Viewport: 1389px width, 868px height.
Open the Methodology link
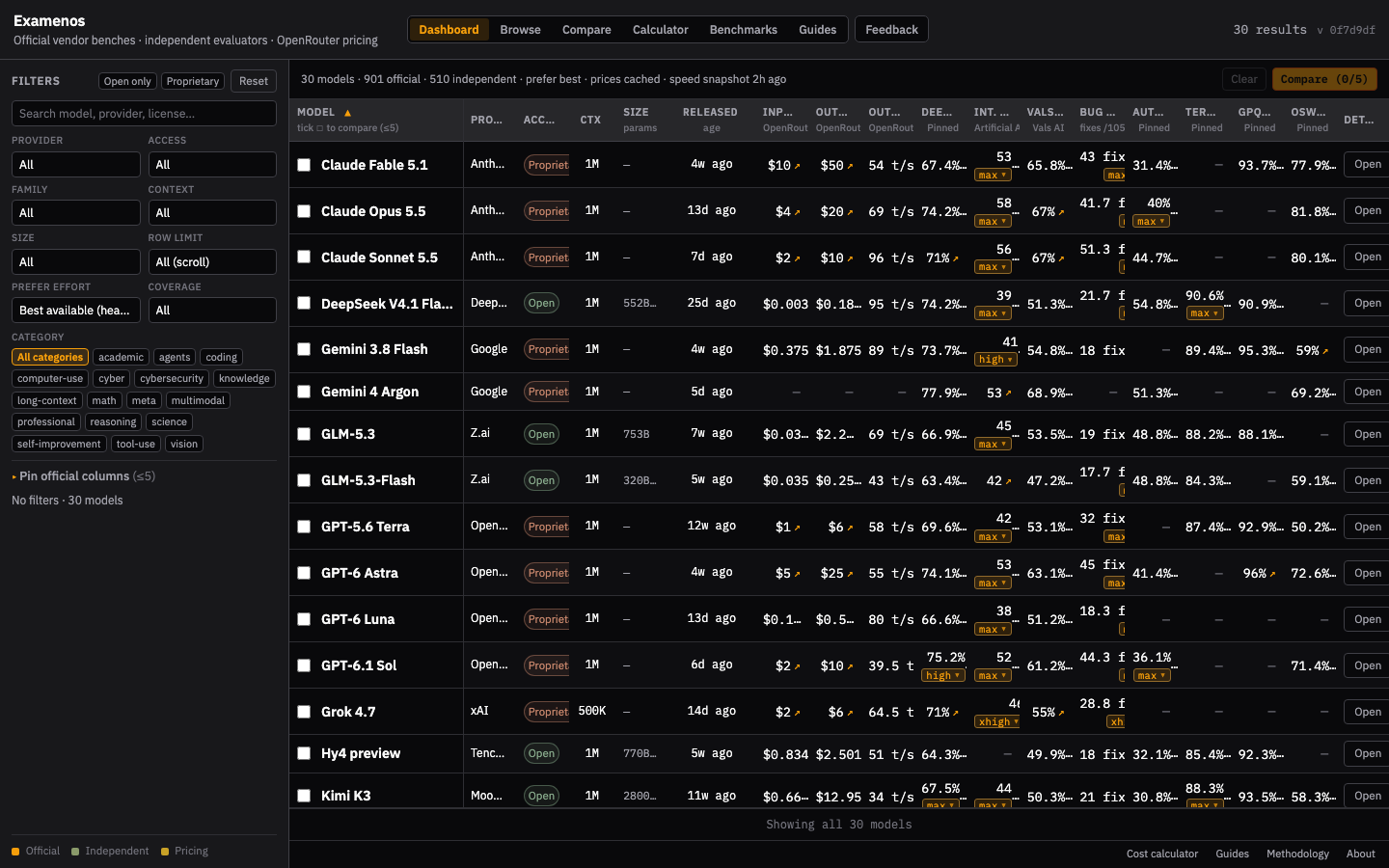click(x=1297, y=854)
